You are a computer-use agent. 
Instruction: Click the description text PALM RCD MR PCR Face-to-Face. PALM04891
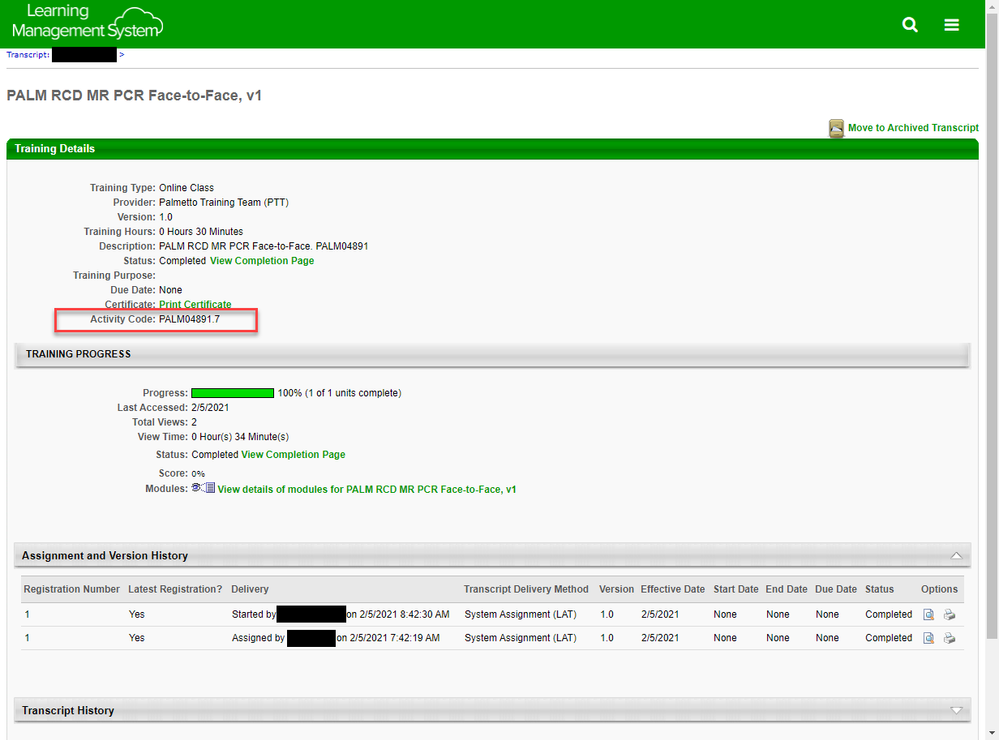click(x=263, y=246)
